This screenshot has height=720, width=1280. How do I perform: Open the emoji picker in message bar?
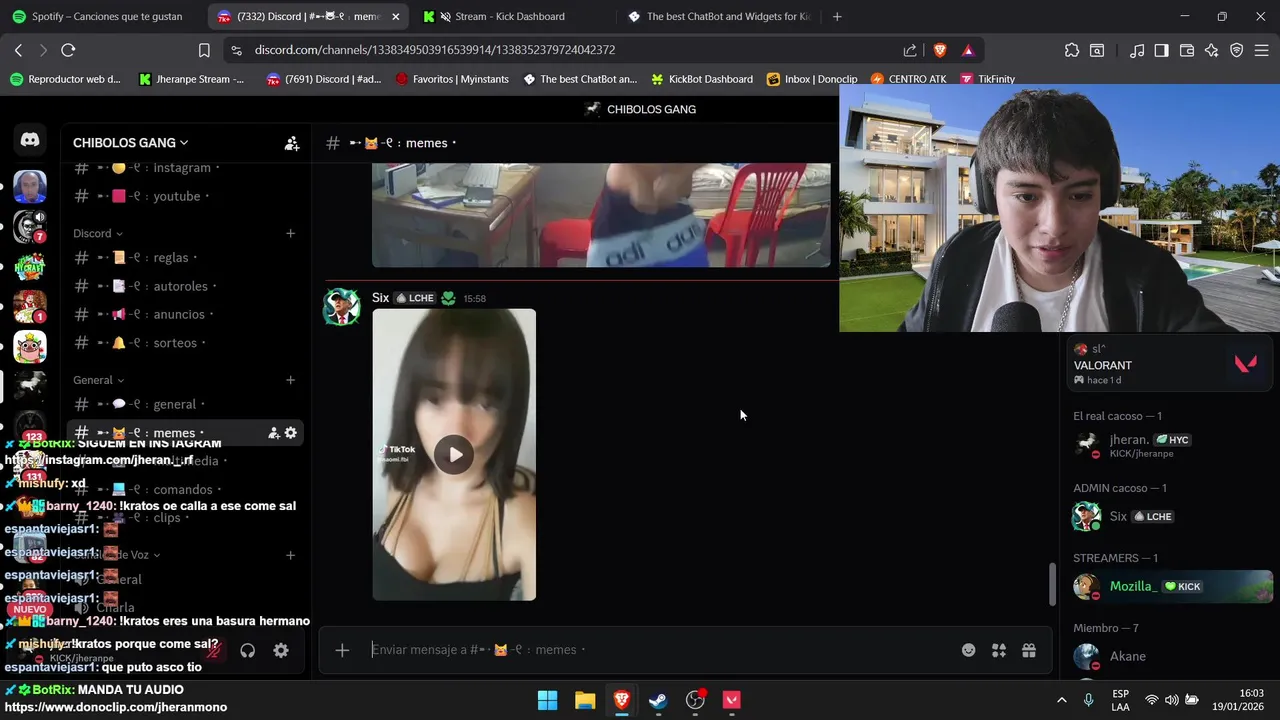[968, 650]
